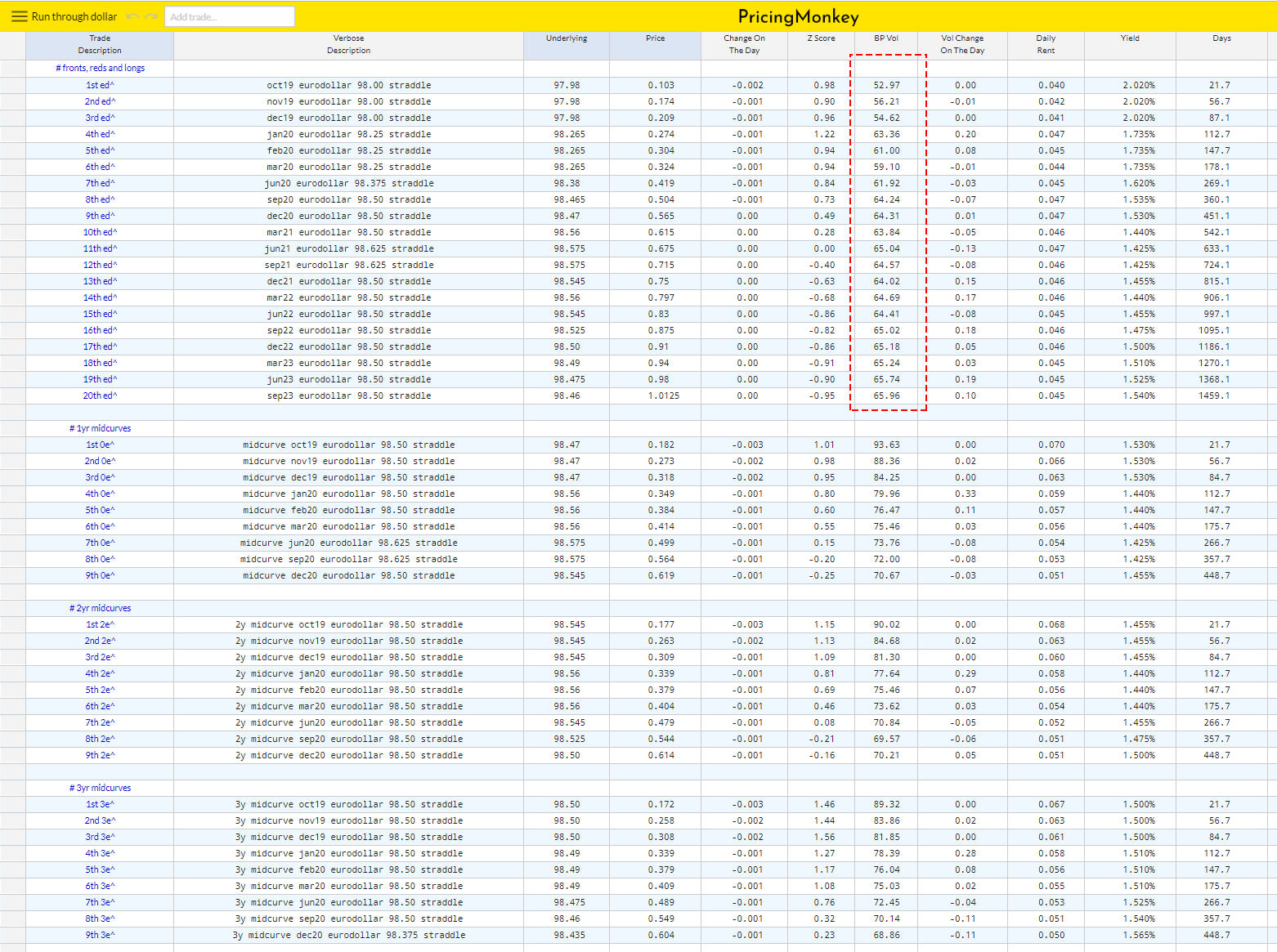Click 'jun20 eurodollar 98.375 straddle' description
This screenshot has height=952, width=1277.
click(348, 183)
